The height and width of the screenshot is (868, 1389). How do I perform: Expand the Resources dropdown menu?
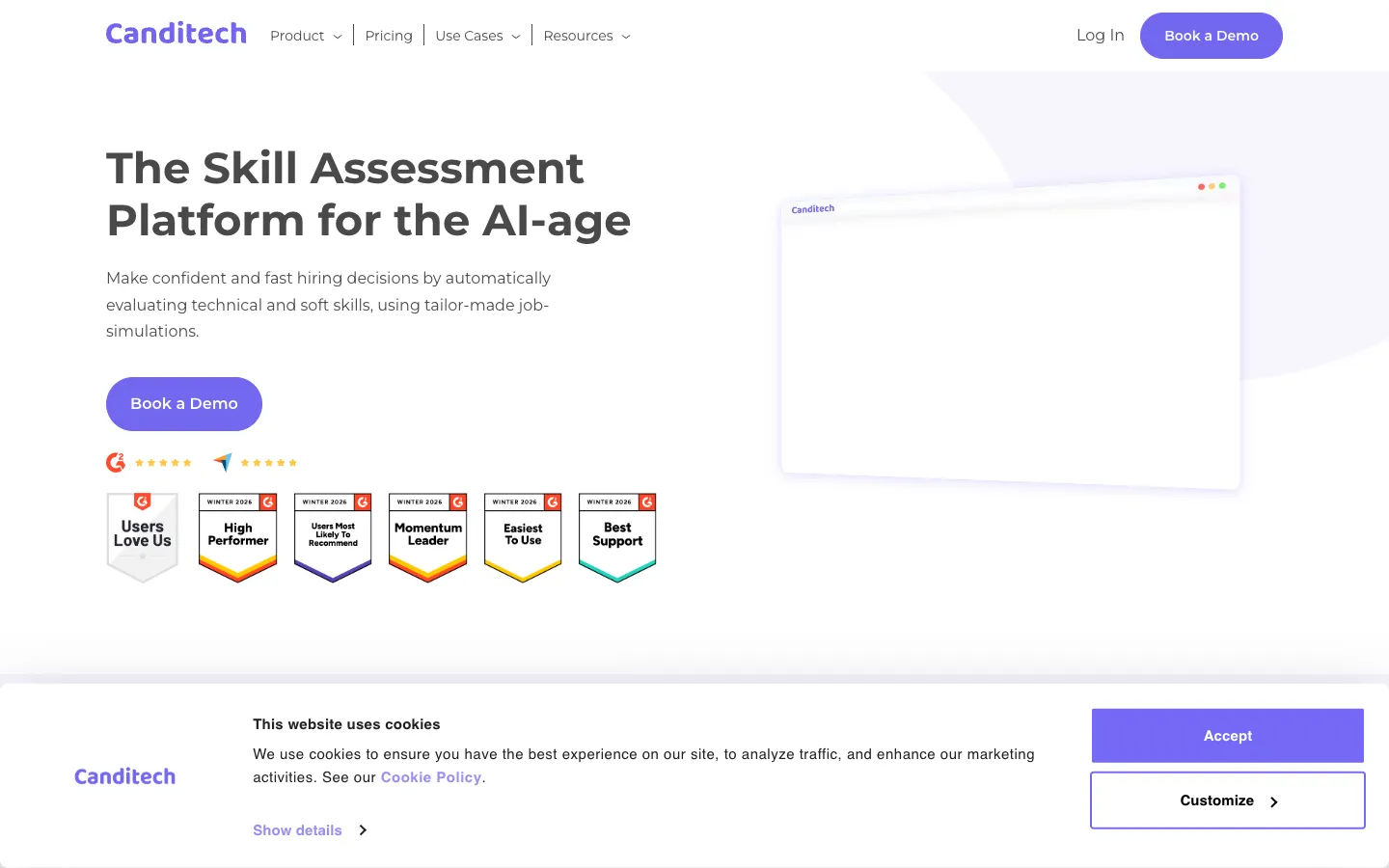[x=587, y=36]
